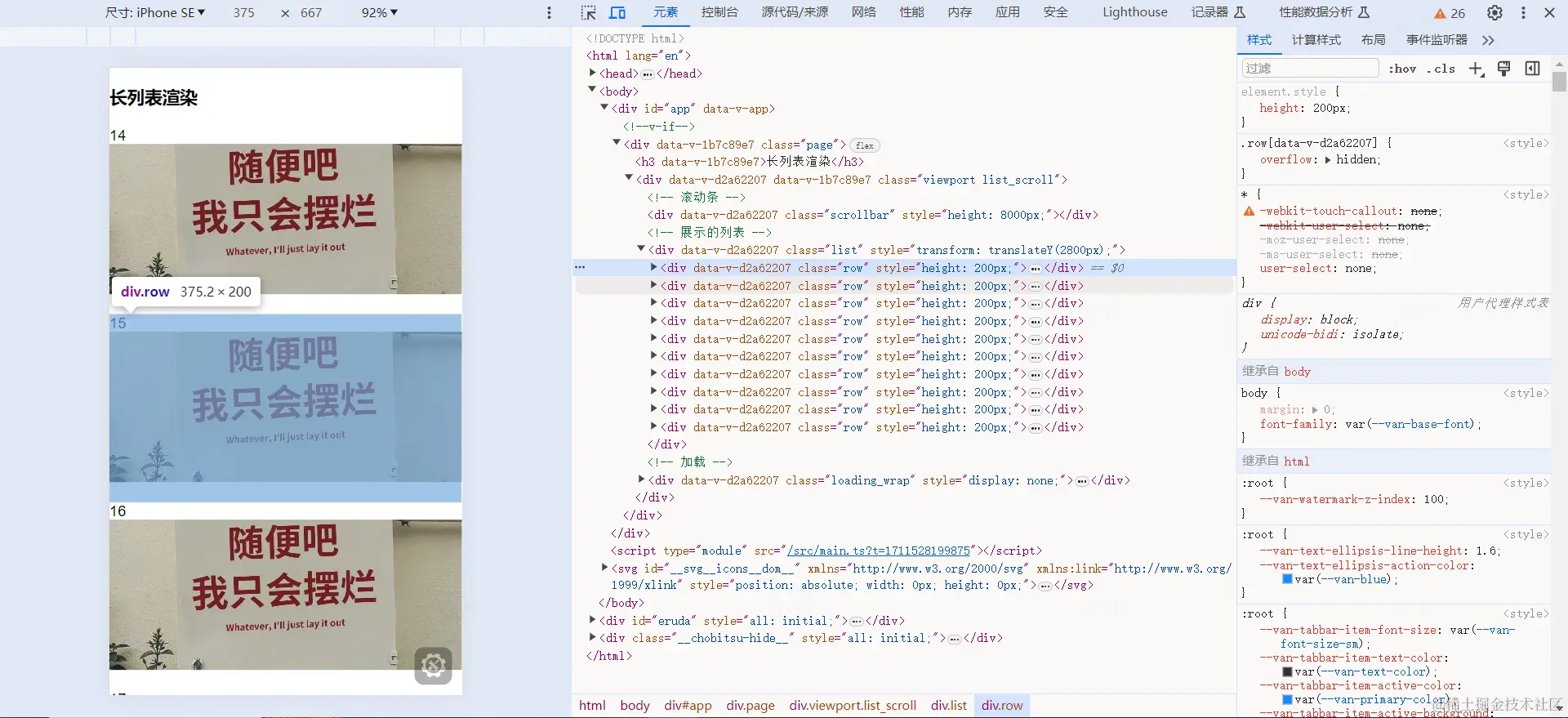Open the 应用 application tab
This screenshot has height=718, width=1568.
(1008, 12)
